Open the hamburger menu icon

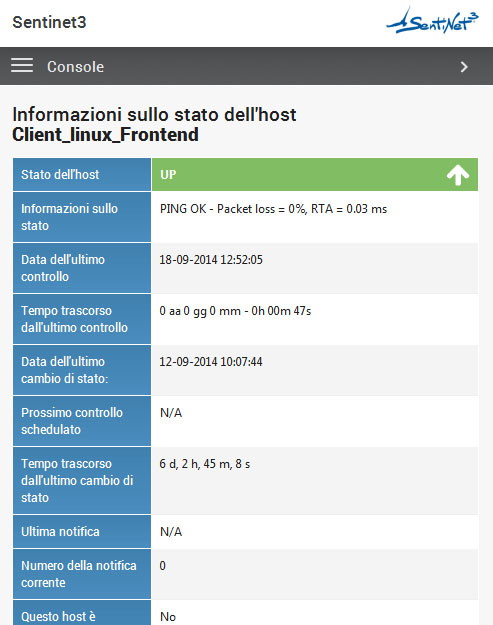(x=22, y=65)
